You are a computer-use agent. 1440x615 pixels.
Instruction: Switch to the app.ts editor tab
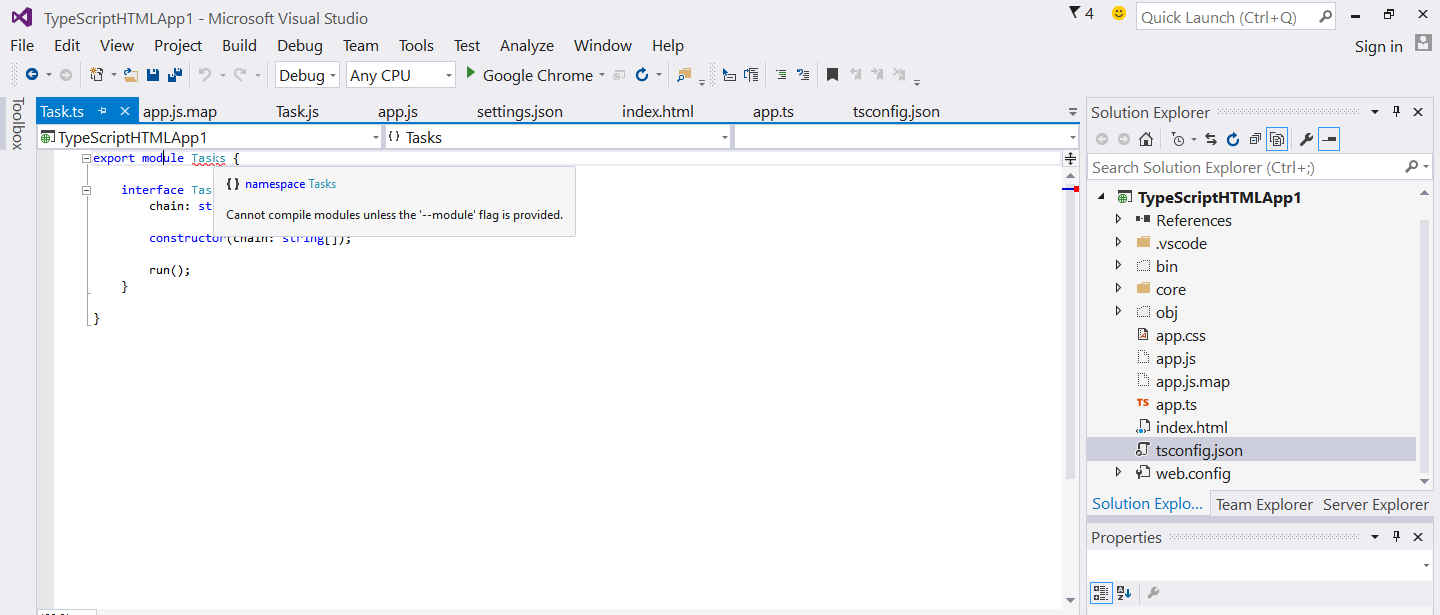[x=773, y=111]
